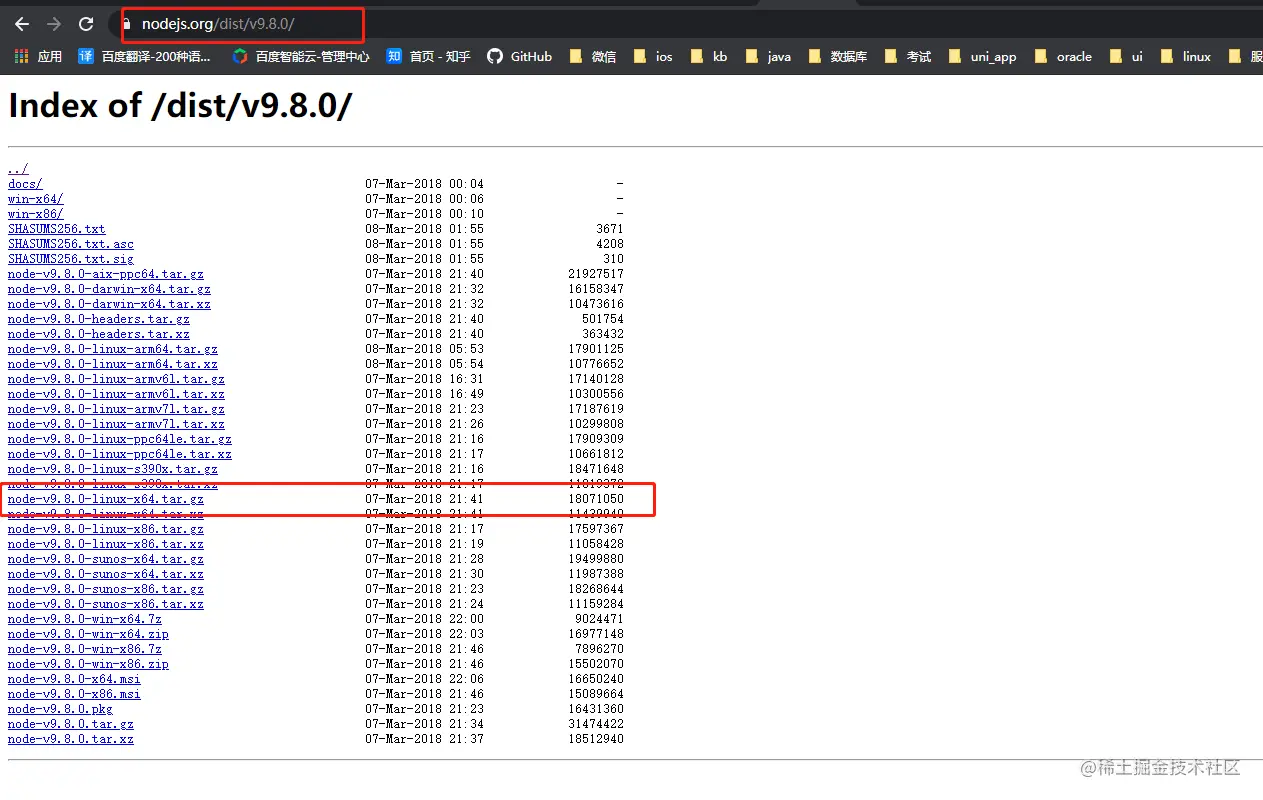Download node-v9.8.0-win-x64.zip

pyautogui.click(x=88, y=634)
